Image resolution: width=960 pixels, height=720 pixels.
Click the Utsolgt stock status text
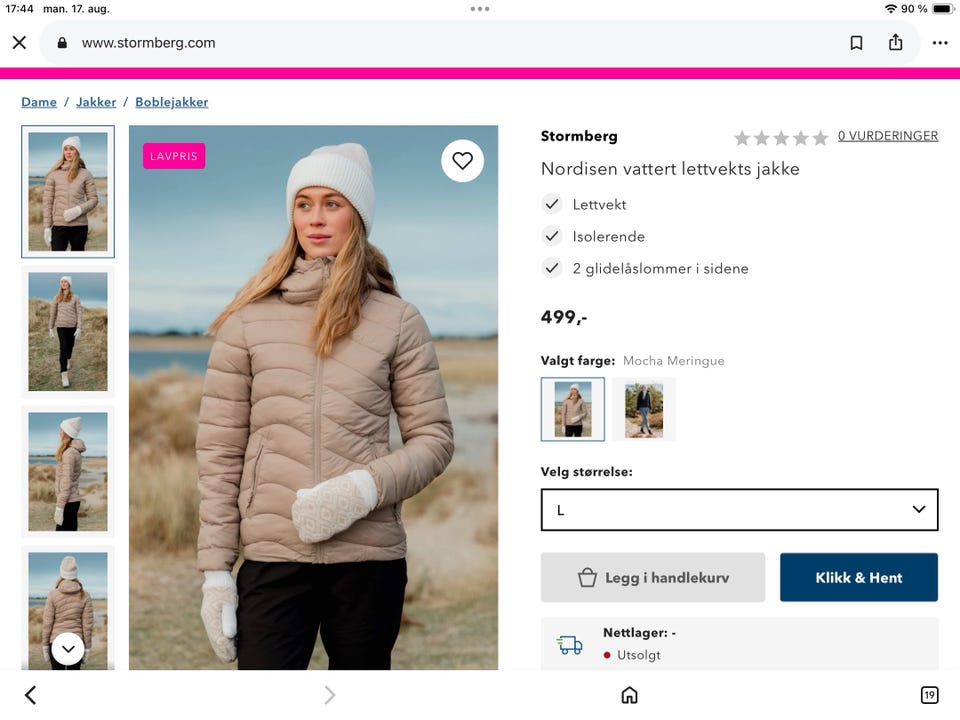639,655
